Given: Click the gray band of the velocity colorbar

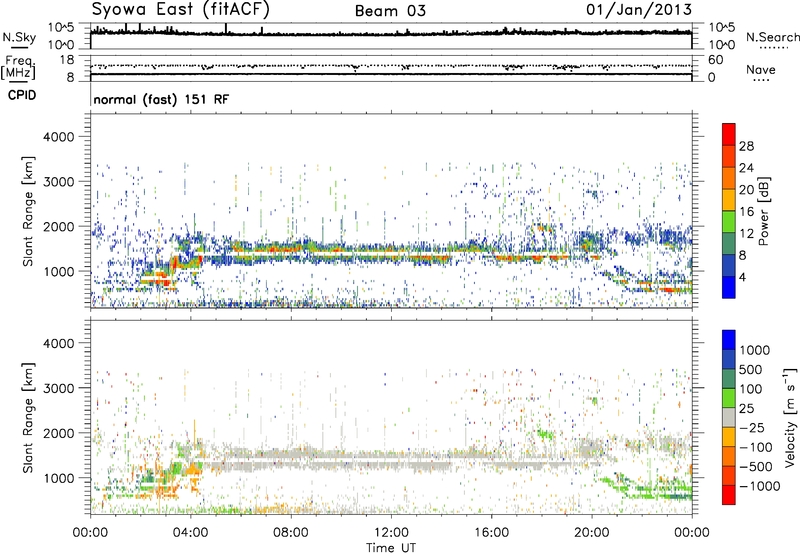Looking at the screenshot, I should (729, 417).
